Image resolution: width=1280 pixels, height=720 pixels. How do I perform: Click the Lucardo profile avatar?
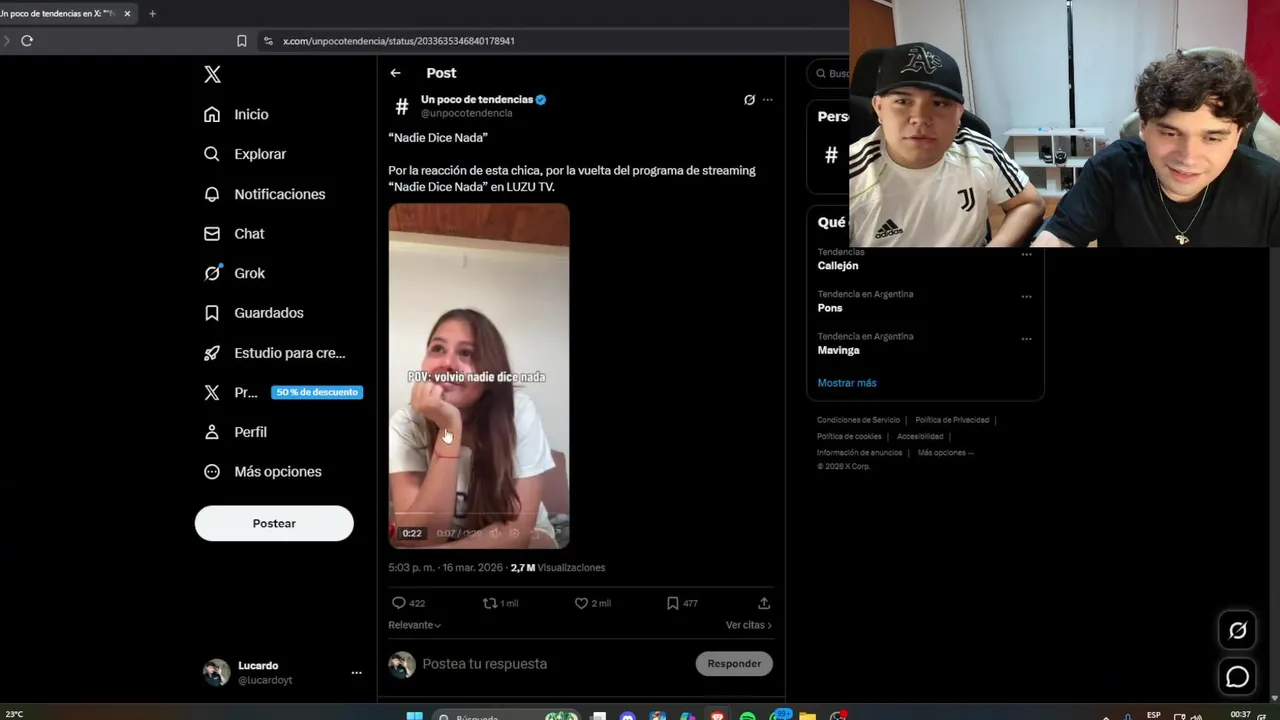(216, 672)
